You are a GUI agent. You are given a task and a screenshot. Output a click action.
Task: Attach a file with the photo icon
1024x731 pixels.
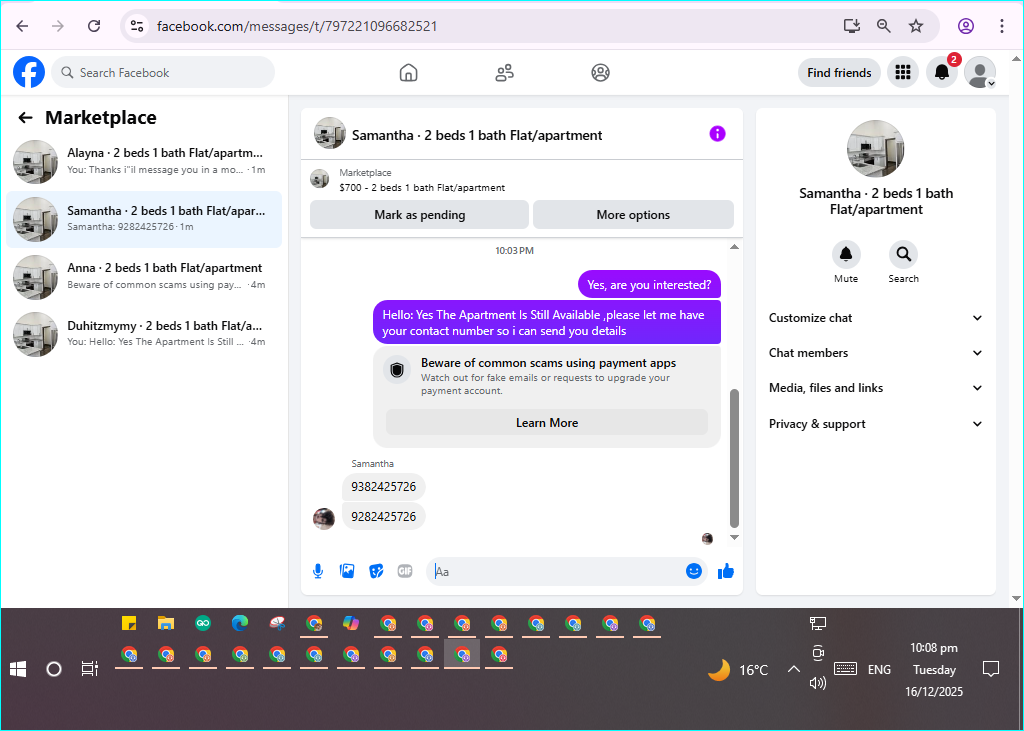pyautogui.click(x=347, y=572)
